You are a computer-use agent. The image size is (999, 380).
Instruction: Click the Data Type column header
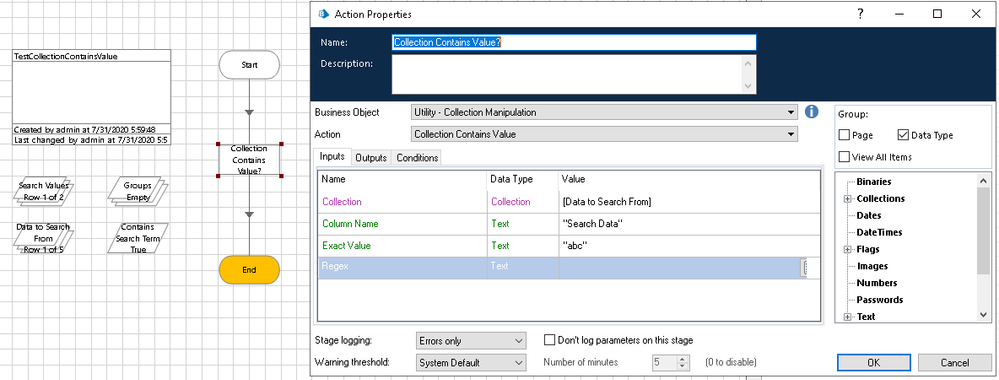(522, 180)
